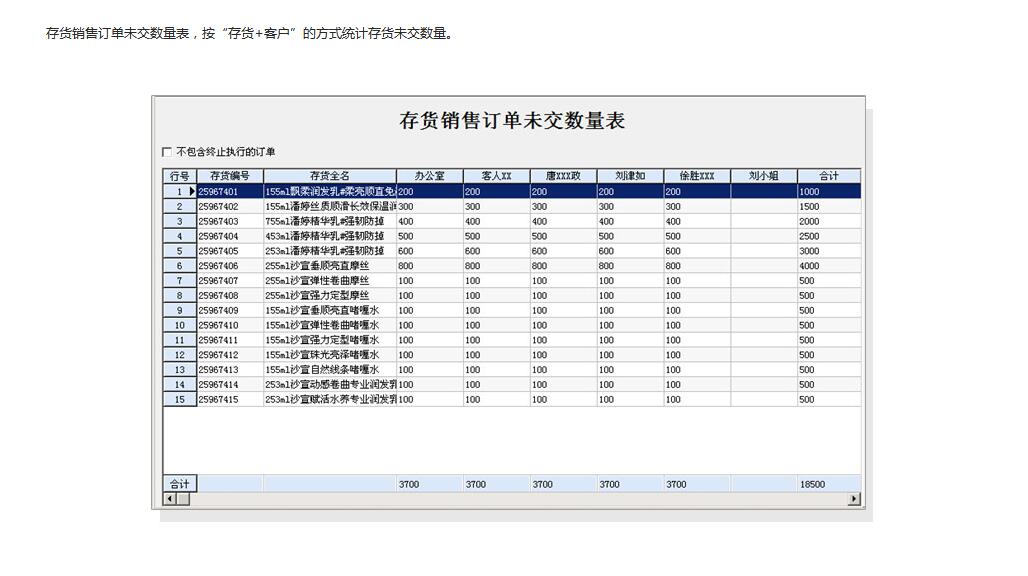Click the 255ml沙宣弹性卷曲摩丝 name cell

pyautogui.click(x=330, y=280)
